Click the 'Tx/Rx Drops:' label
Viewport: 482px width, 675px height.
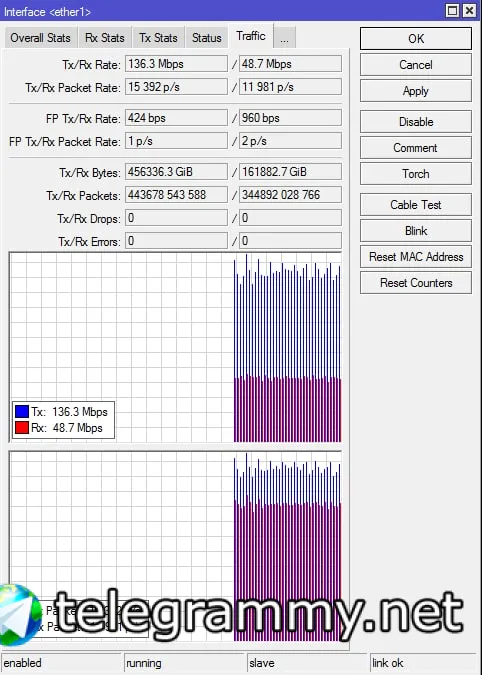(89, 219)
